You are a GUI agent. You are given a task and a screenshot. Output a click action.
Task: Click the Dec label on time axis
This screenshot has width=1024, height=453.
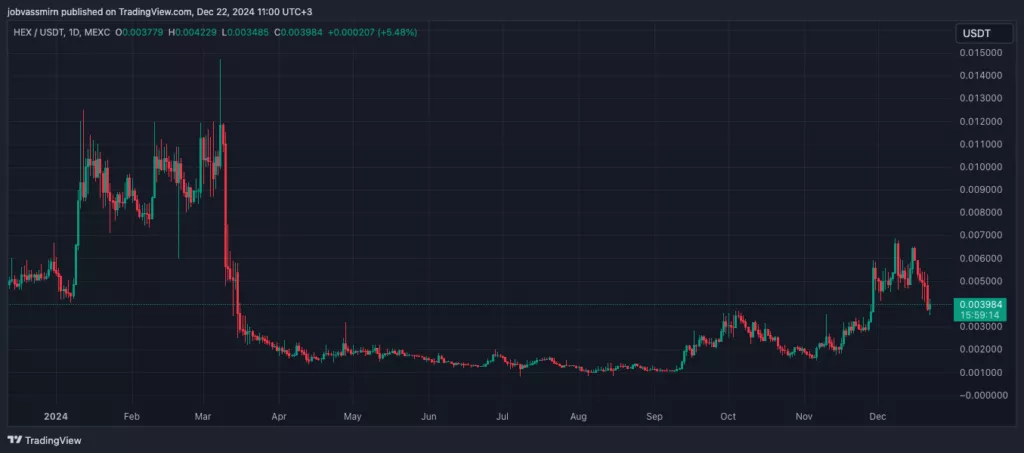pos(876,415)
